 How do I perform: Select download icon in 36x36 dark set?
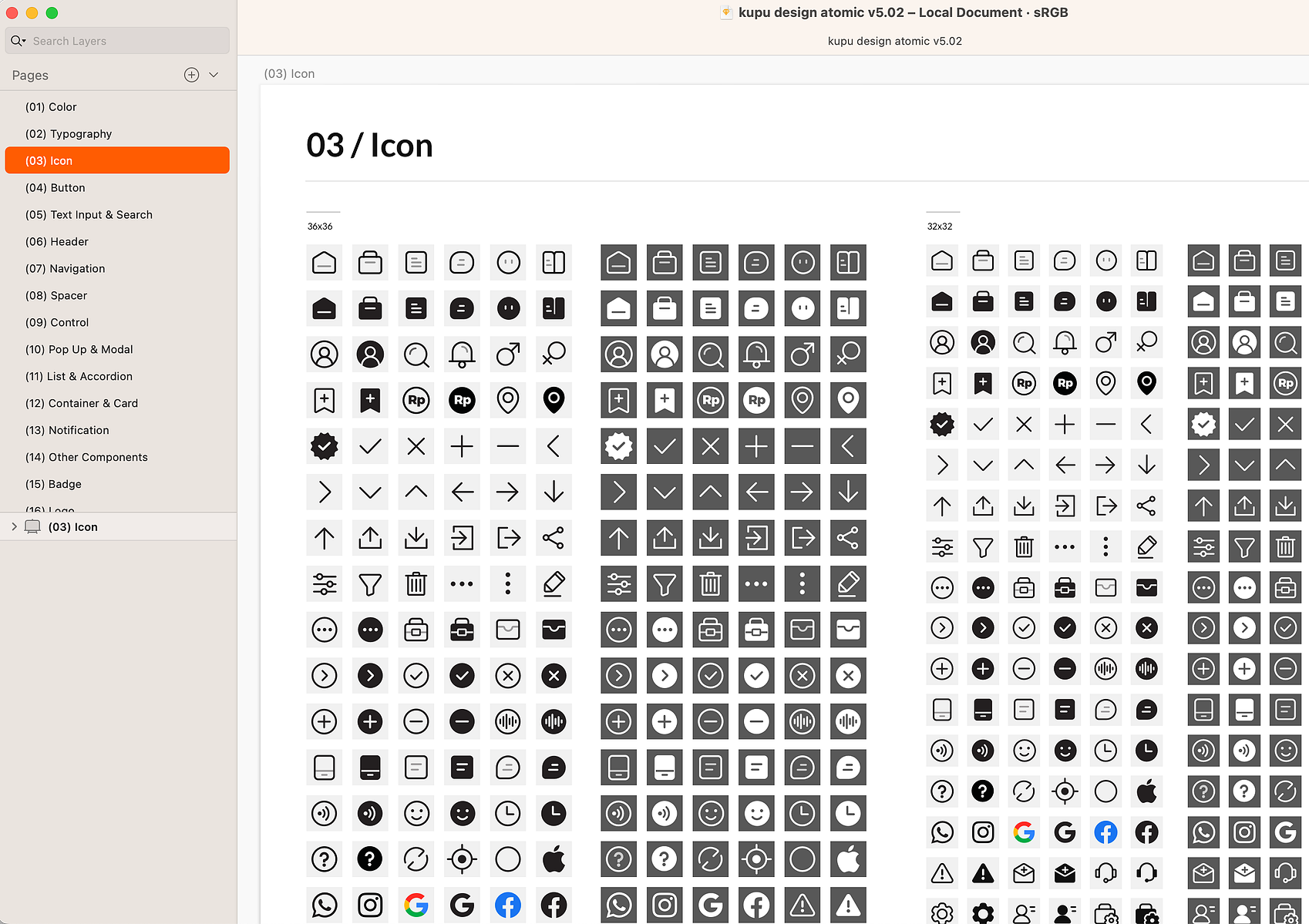pos(711,538)
